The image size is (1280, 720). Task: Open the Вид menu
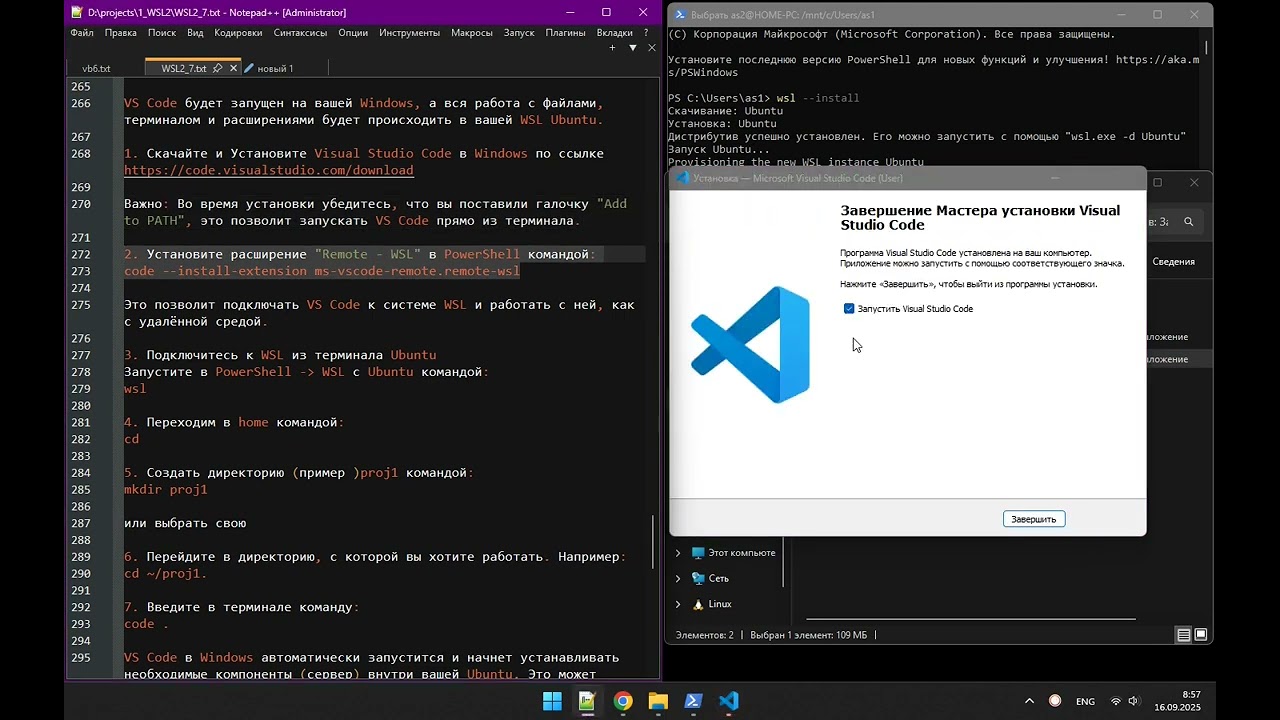click(195, 32)
